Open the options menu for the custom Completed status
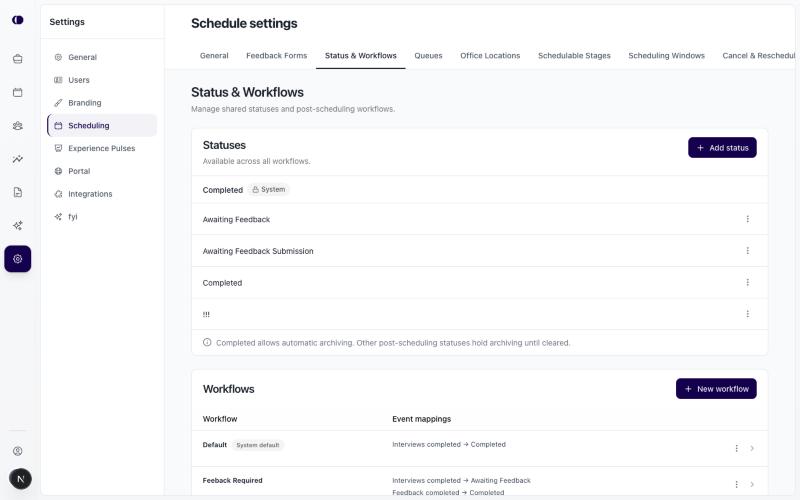 coord(747,283)
